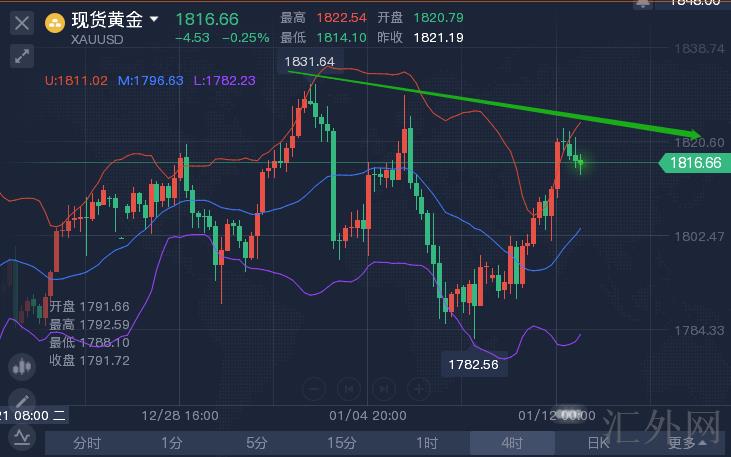Click the zoom out minus button
This screenshot has height=457, width=731.
[313, 388]
